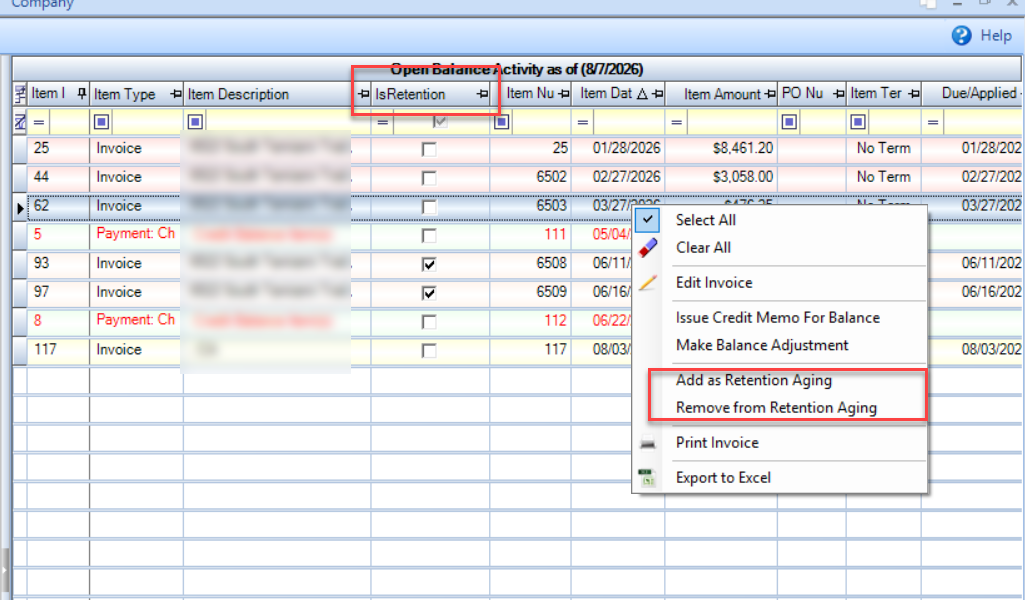The image size is (1025, 600).
Task: Sort by IsRetention column header
Action: [x=410, y=95]
